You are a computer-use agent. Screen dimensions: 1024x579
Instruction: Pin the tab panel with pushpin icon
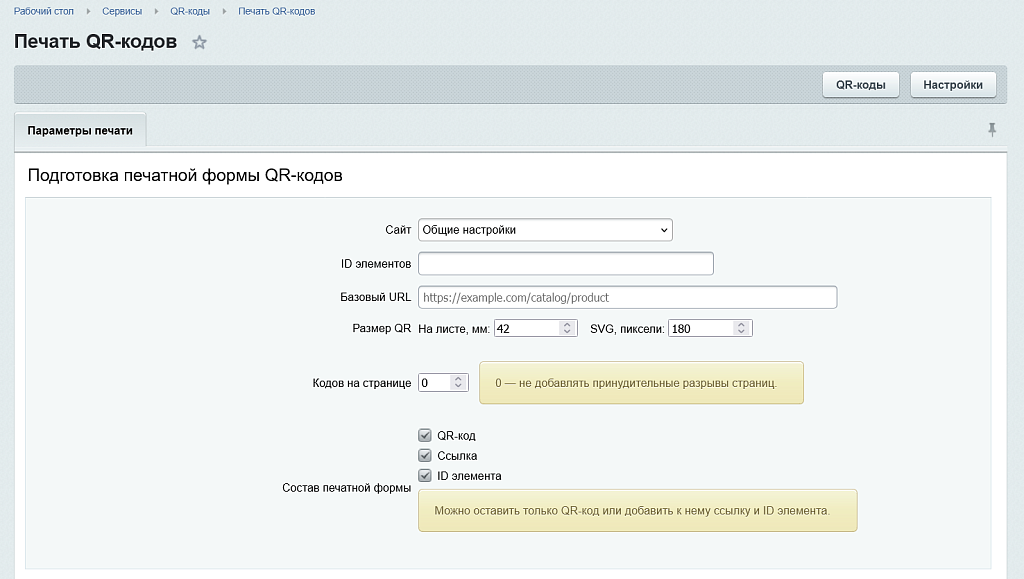pyautogui.click(x=992, y=129)
